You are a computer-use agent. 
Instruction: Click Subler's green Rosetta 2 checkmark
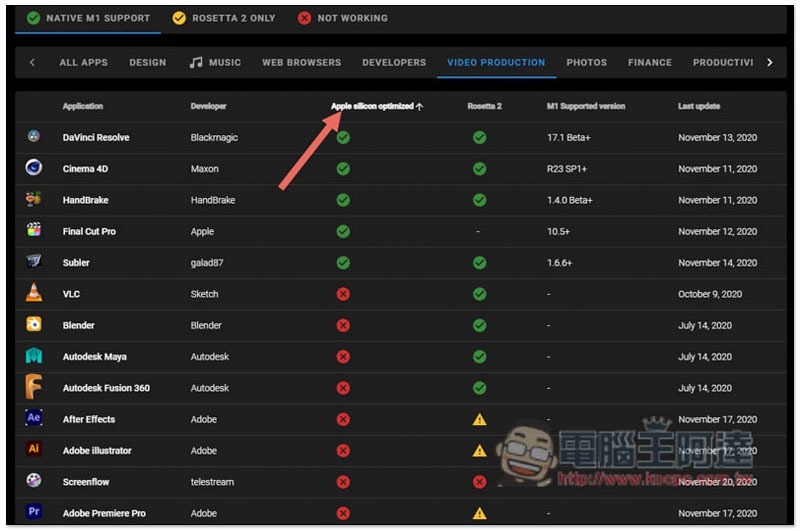479,263
